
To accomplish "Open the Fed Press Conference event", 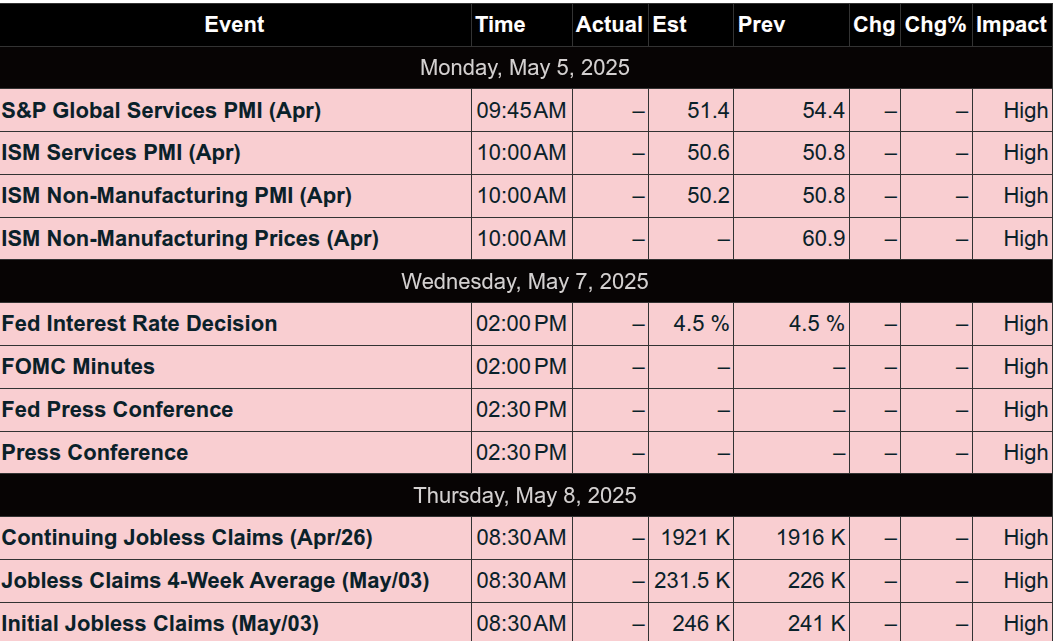I will [x=117, y=410].
